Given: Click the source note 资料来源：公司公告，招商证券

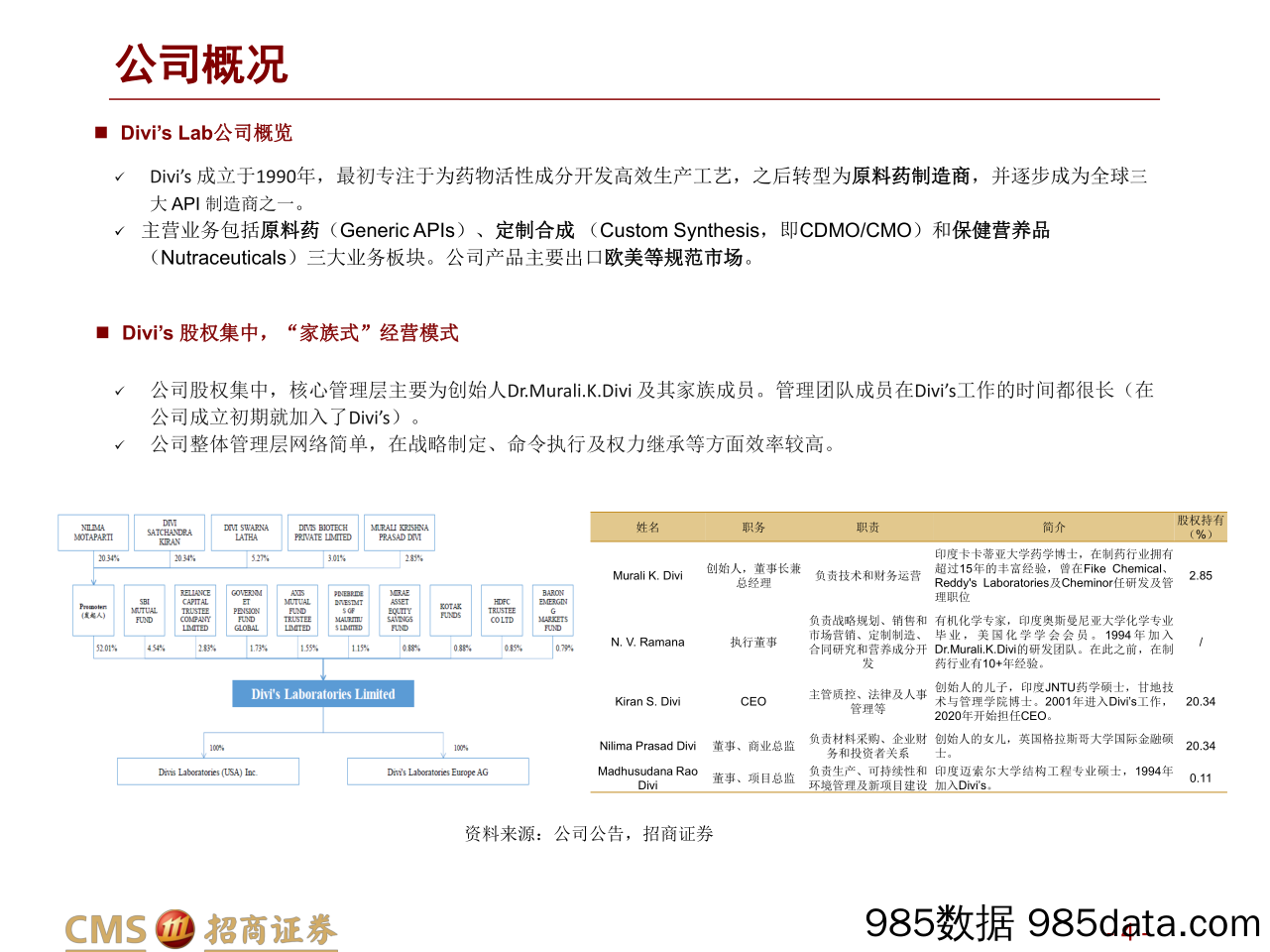Looking at the screenshot, I should pos(589,834).
